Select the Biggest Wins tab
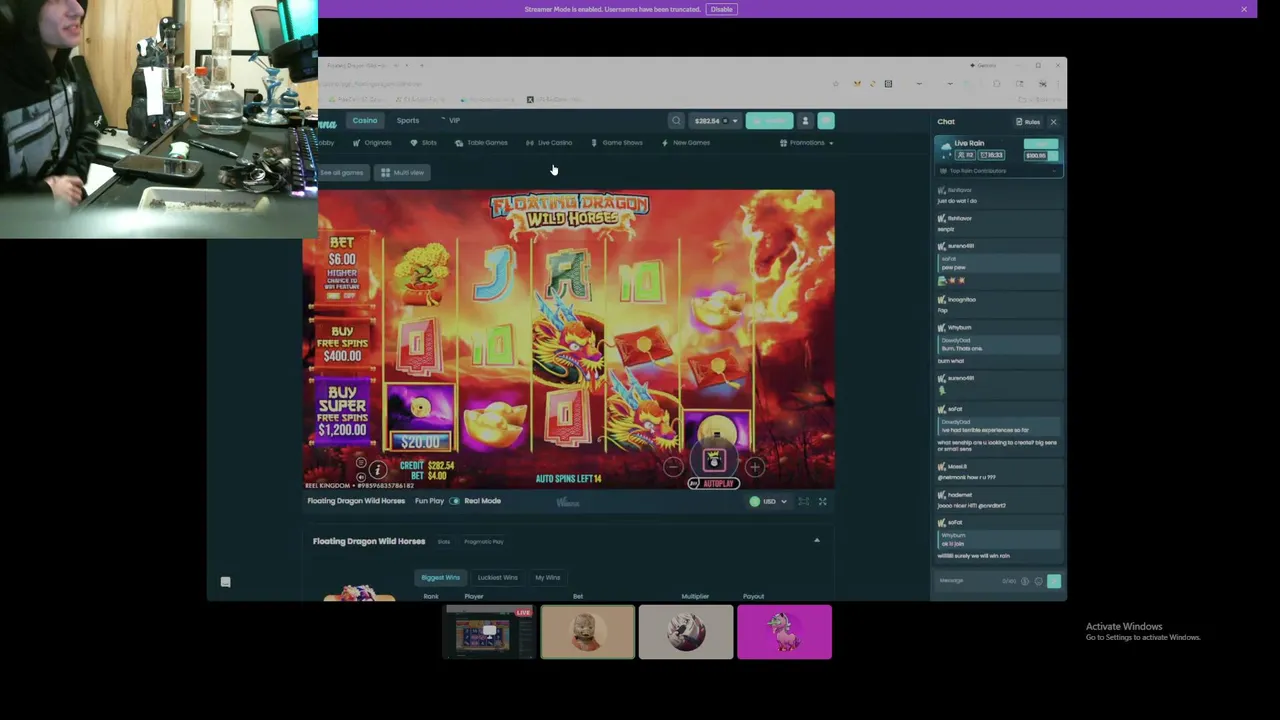This screenshot has height=720, width=1280. click(x=440, y=578)
